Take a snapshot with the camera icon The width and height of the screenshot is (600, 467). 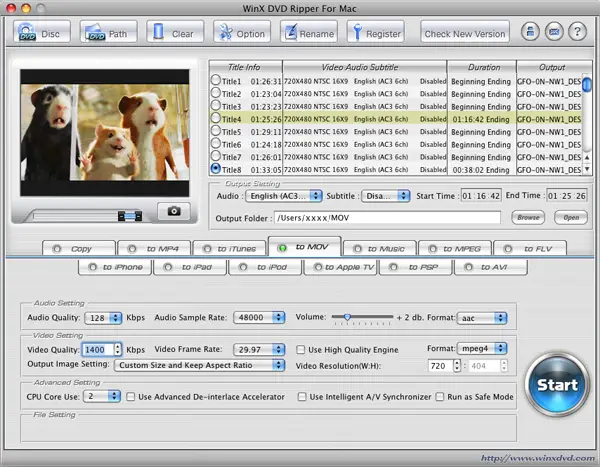174,211
